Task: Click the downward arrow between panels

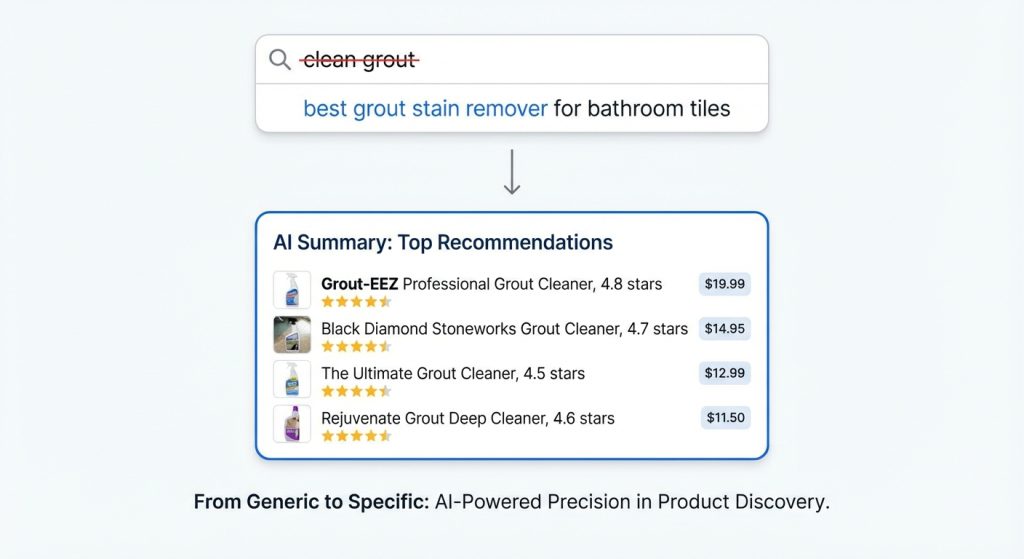Action: [512, 172]
